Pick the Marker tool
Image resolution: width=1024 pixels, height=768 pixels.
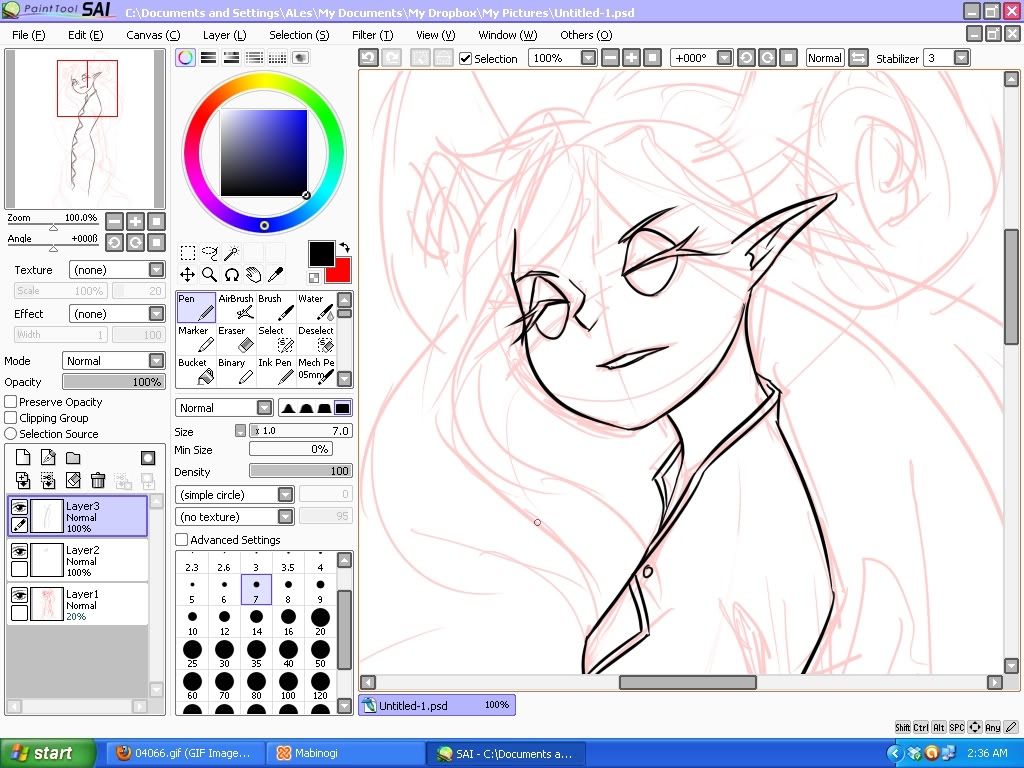coord(195,339)
